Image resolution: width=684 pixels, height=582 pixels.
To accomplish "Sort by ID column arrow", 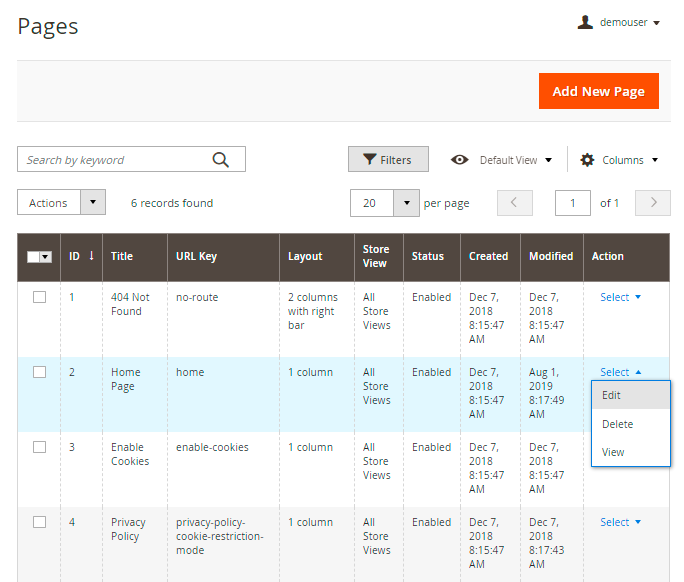I will point(91,256).
